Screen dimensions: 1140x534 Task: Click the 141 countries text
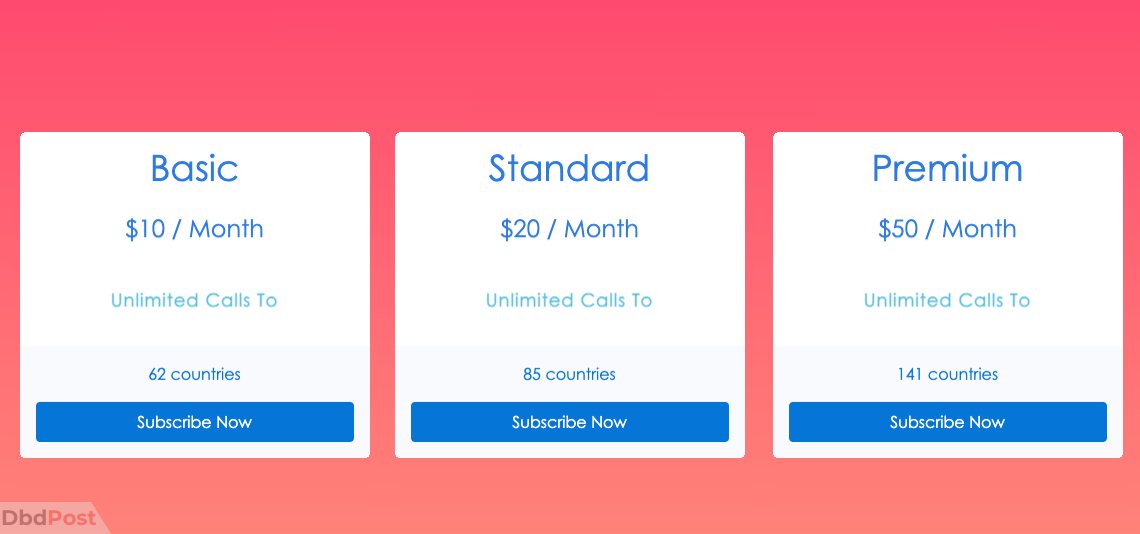tap(947, 374)
